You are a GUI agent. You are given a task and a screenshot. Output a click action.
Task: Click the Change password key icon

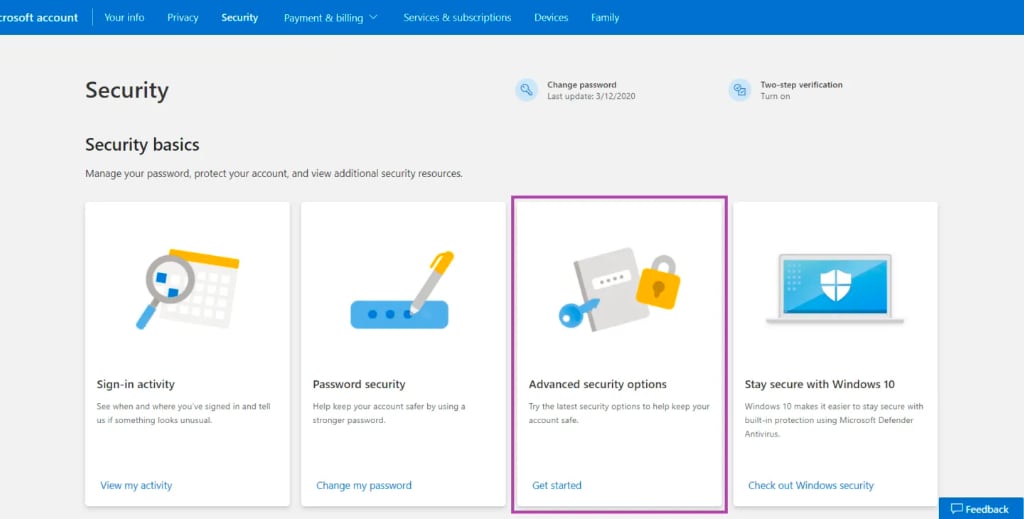(526, 90)
